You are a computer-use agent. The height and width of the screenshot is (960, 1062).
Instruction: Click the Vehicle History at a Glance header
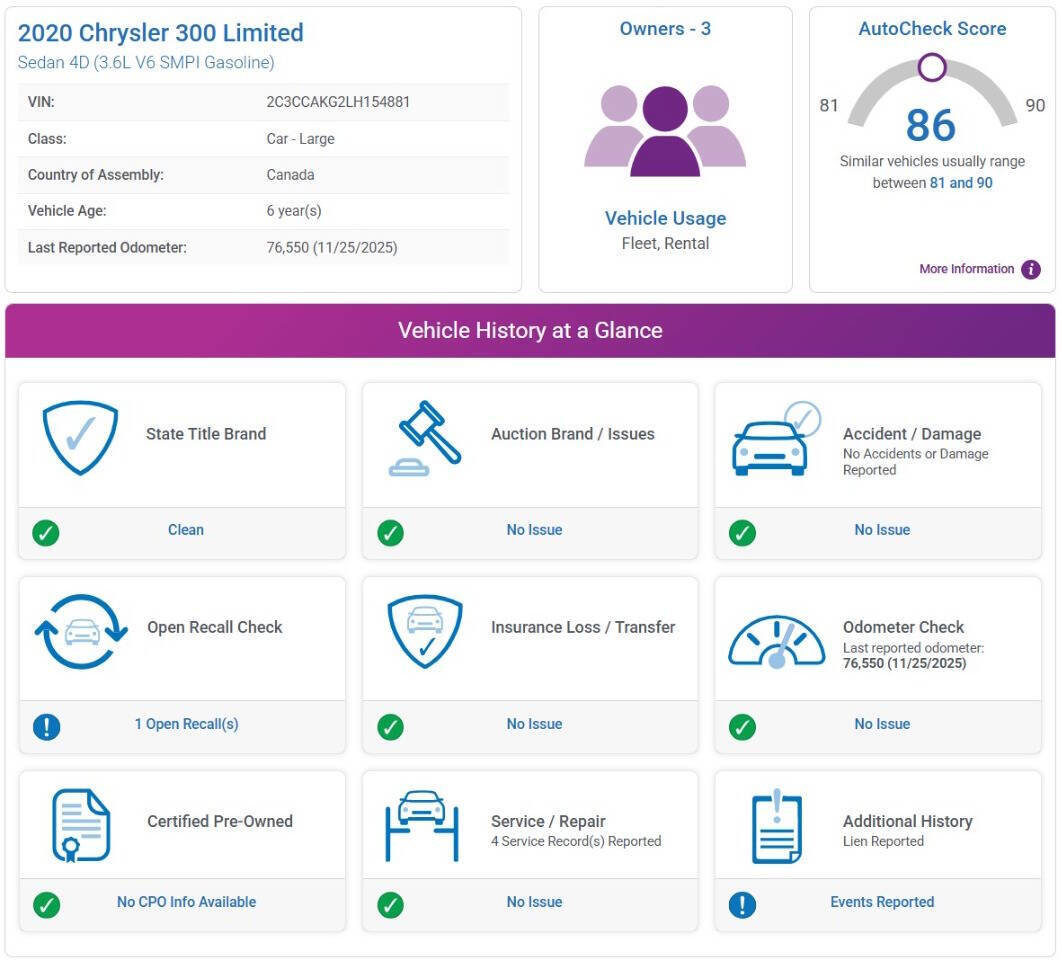(530, 331)
